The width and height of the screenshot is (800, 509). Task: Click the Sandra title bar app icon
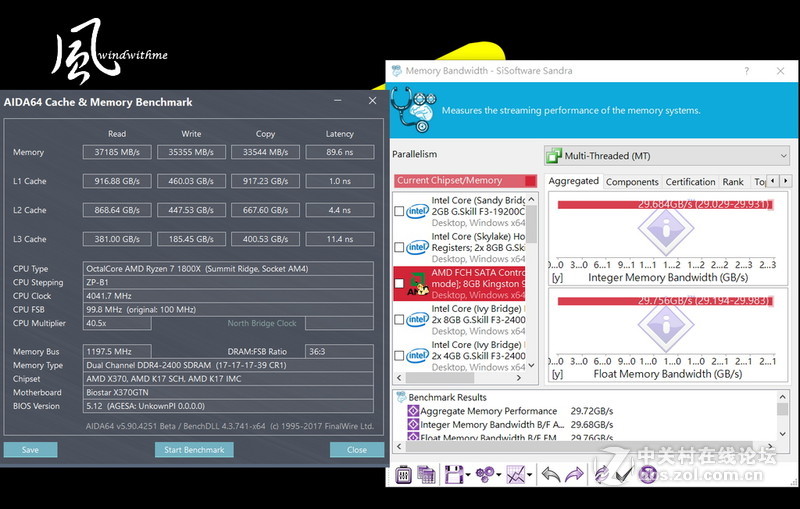tap(397, 71)
